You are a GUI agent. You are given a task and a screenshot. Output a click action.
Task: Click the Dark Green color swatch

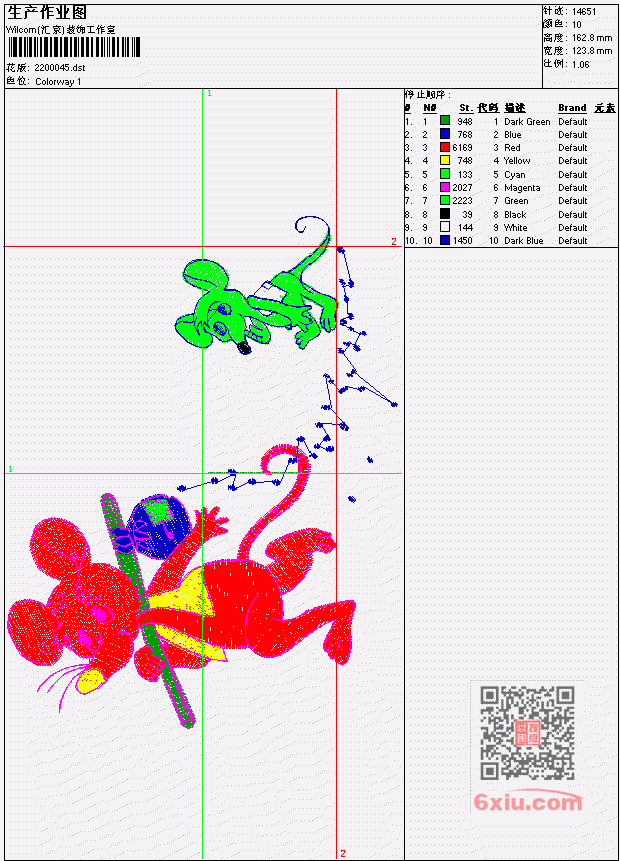(445, 121)
